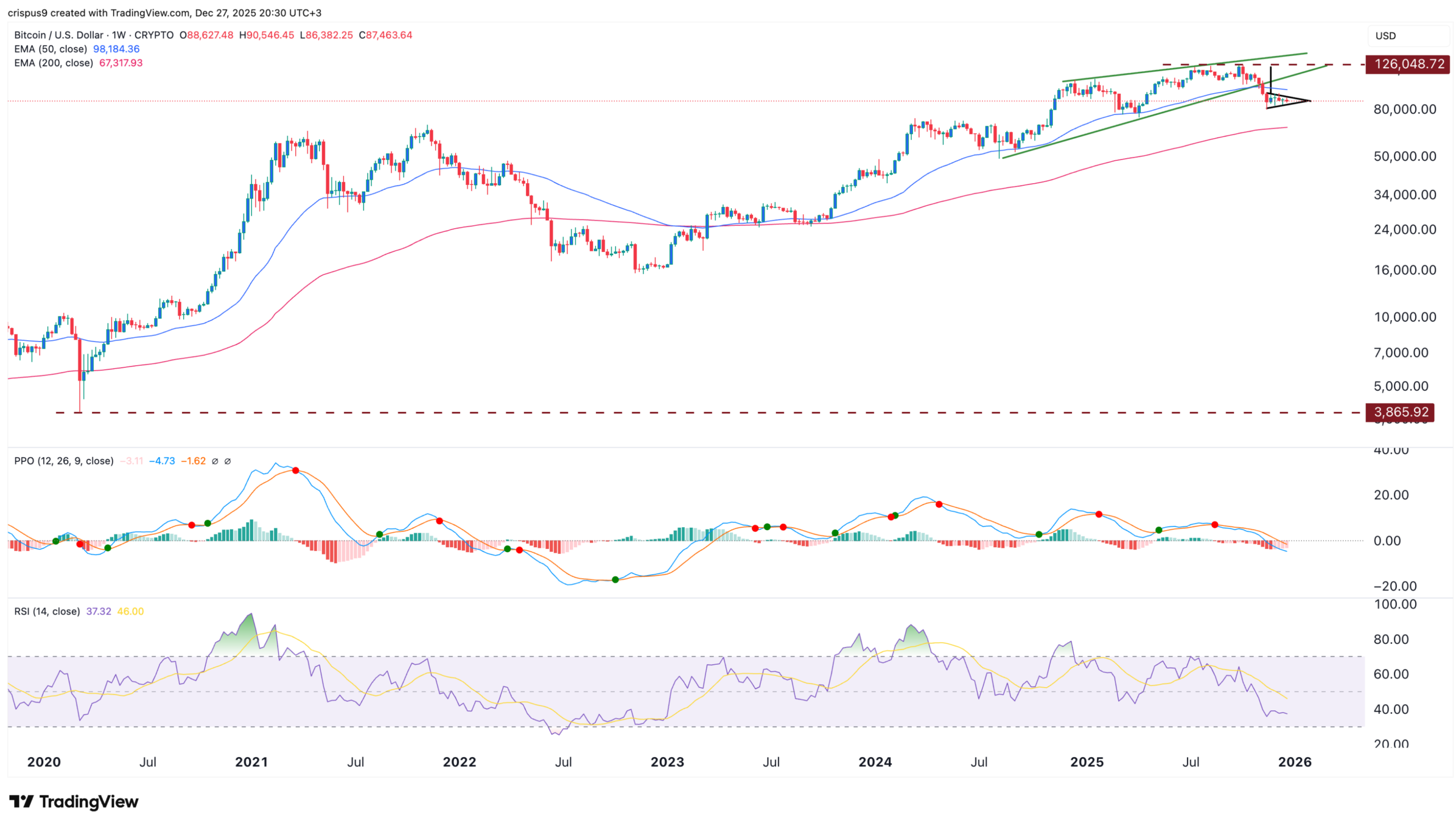Click the RSI value 37.32

(x=98, y=611)
